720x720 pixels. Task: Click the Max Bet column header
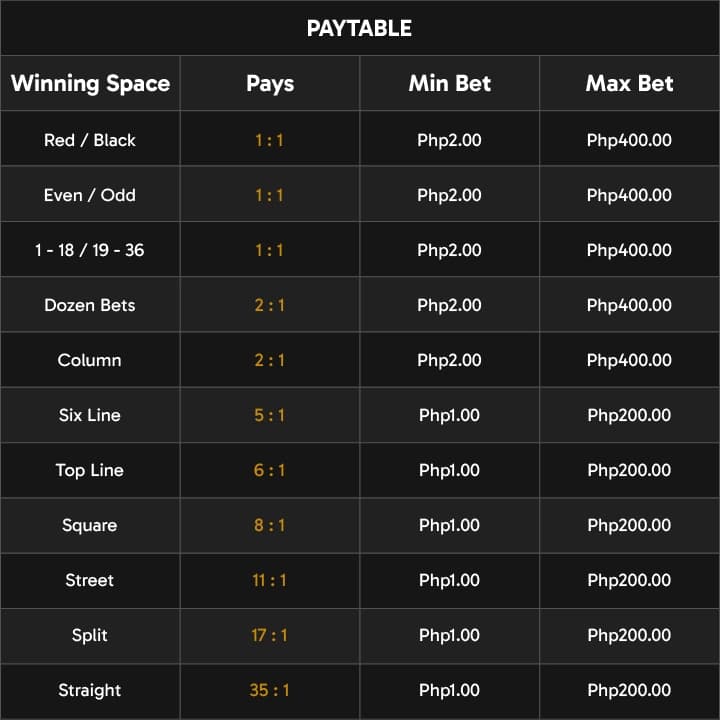[x=629, y=83]
